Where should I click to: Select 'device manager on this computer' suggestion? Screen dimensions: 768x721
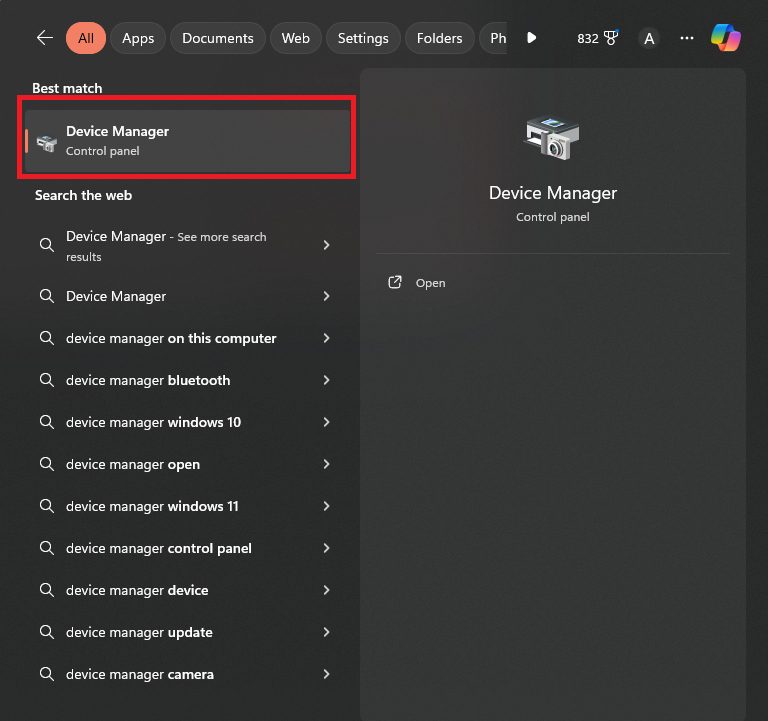171,339
